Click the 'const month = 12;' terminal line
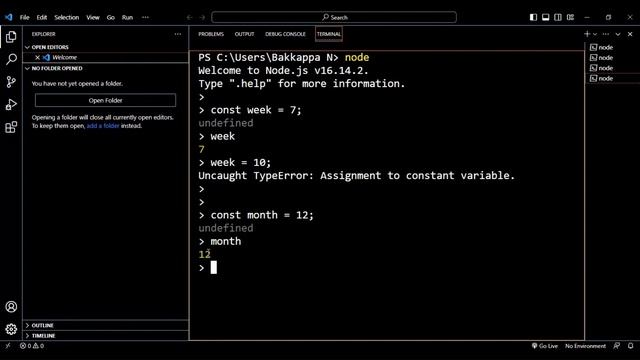This screenshot has width=640, height=360. pyautogui.click(x=256, y=215)
